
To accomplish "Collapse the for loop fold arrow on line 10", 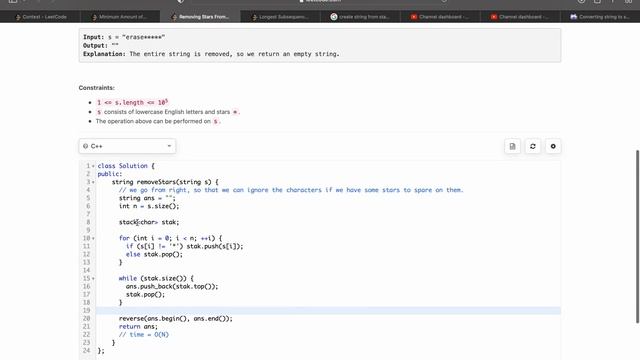I will pos(93,238).
